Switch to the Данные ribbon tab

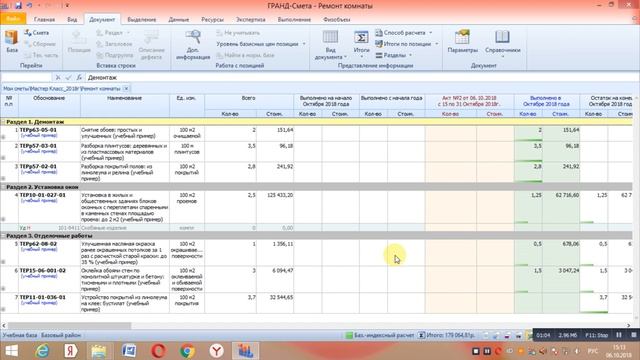179,19
